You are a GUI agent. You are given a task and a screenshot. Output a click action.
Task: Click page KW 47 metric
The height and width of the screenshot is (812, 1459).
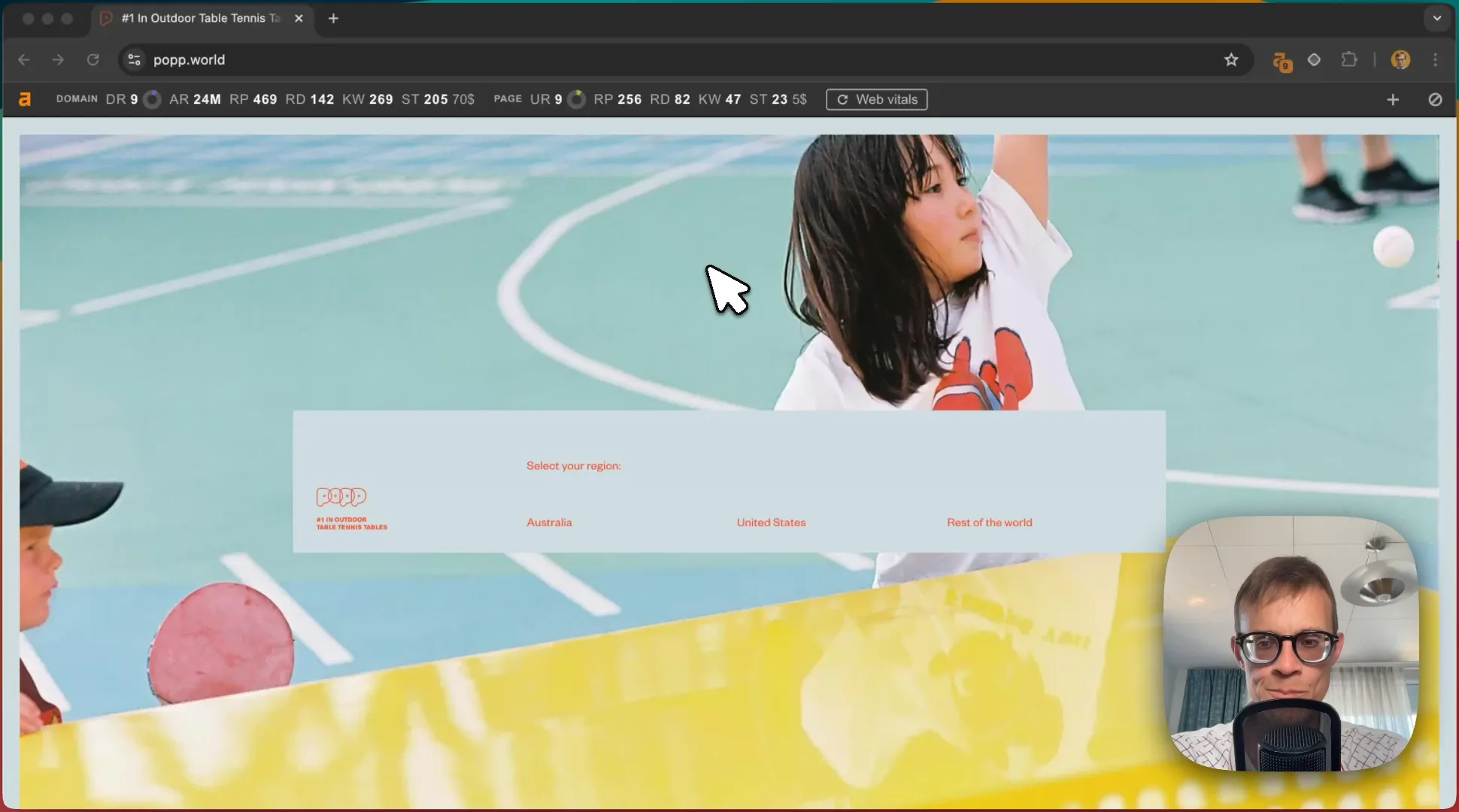(719, 99)
